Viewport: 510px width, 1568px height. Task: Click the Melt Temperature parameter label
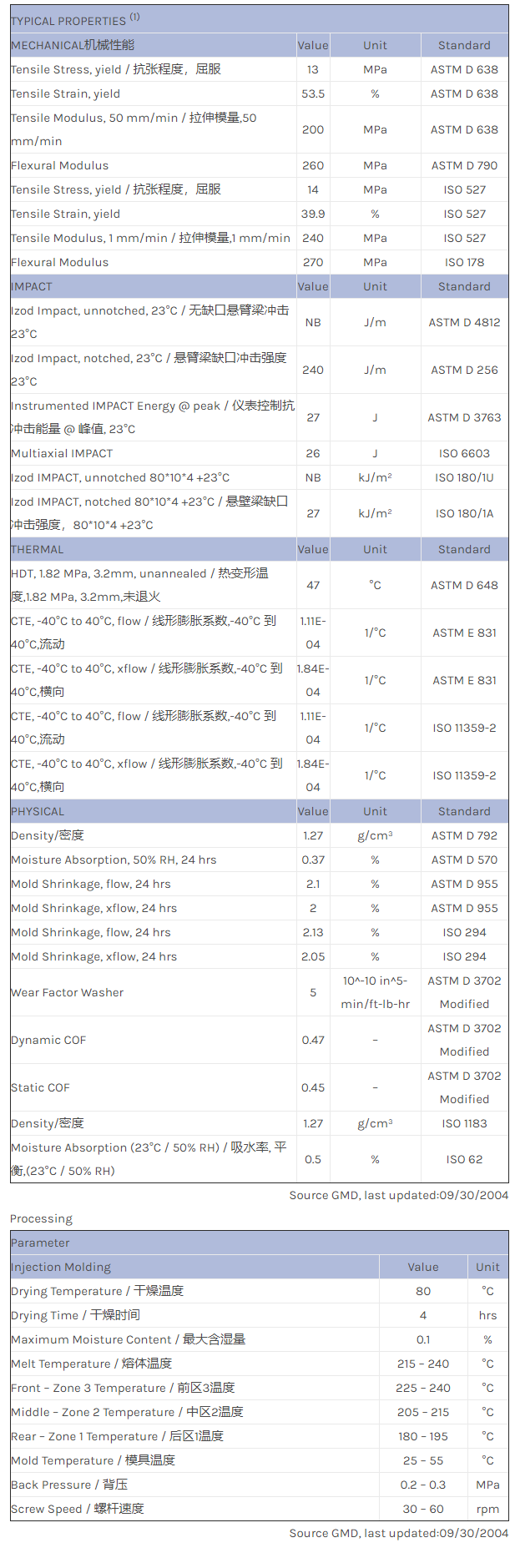(x=92, y=1364)
